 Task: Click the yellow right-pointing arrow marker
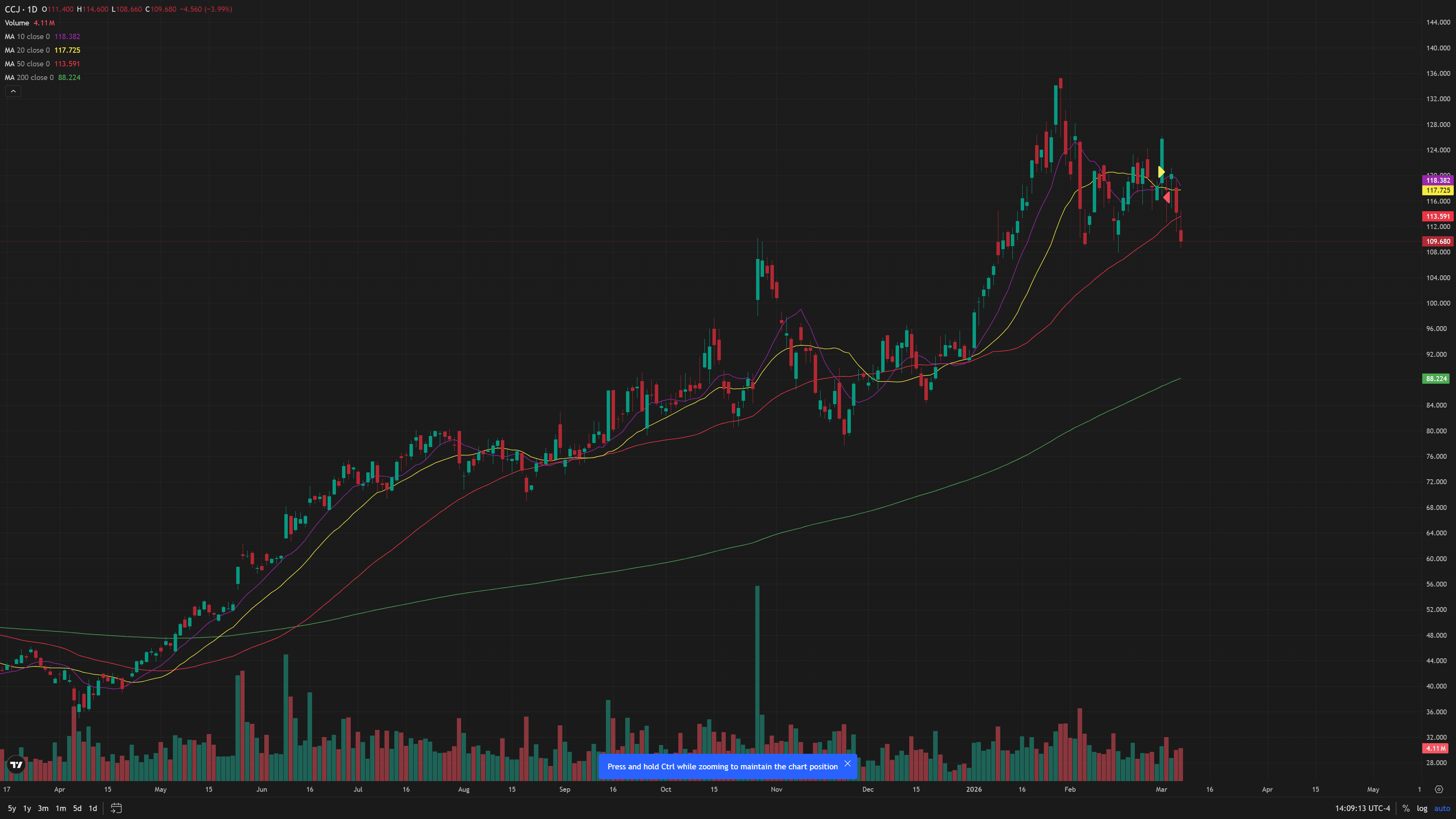pyautogui.click(x=1161, y=172)
